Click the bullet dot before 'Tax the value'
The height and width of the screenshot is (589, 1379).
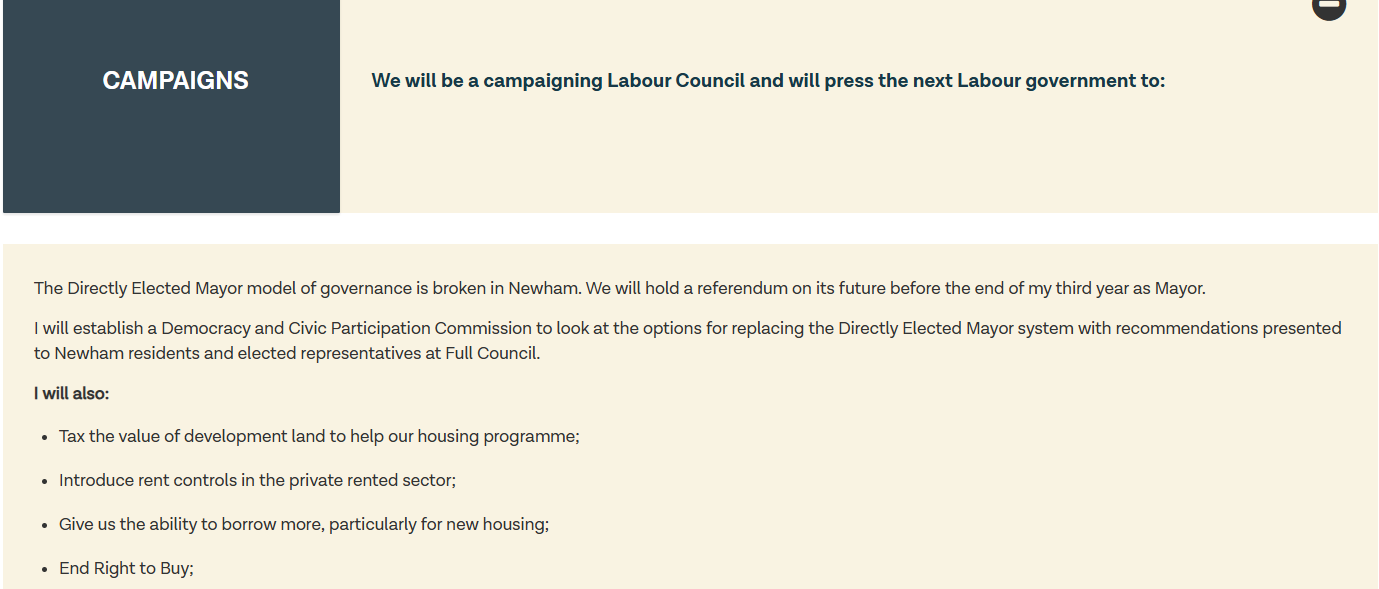[x=45, y=438]
